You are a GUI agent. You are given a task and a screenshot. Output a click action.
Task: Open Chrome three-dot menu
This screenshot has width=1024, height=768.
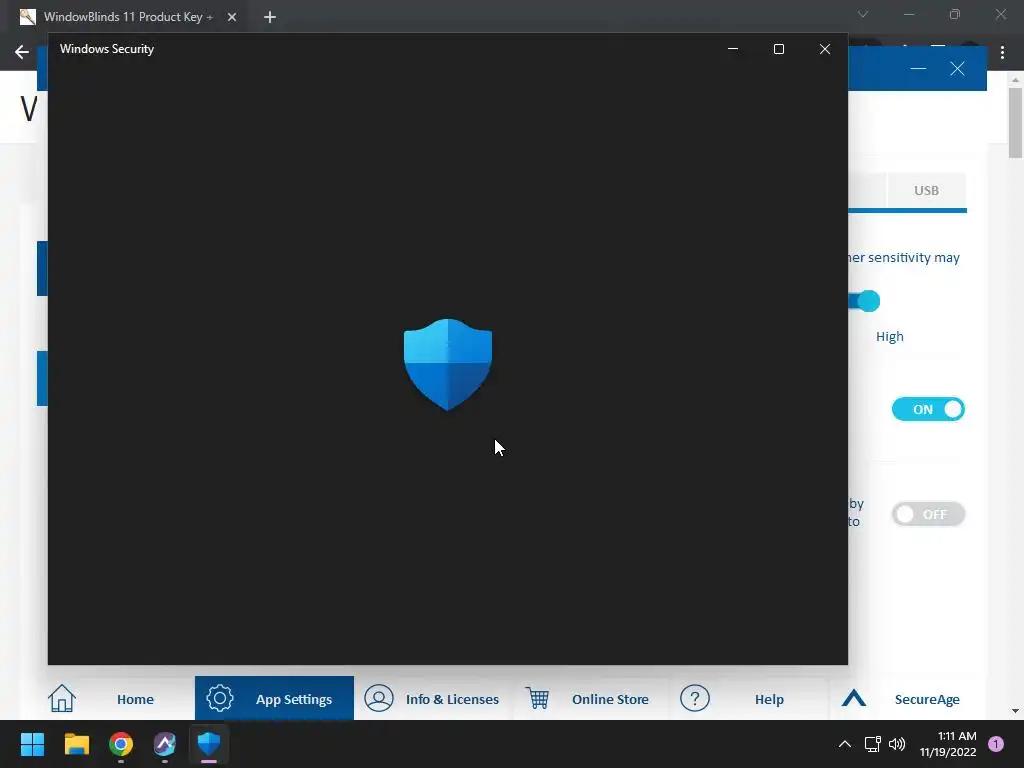[1002, 53]
